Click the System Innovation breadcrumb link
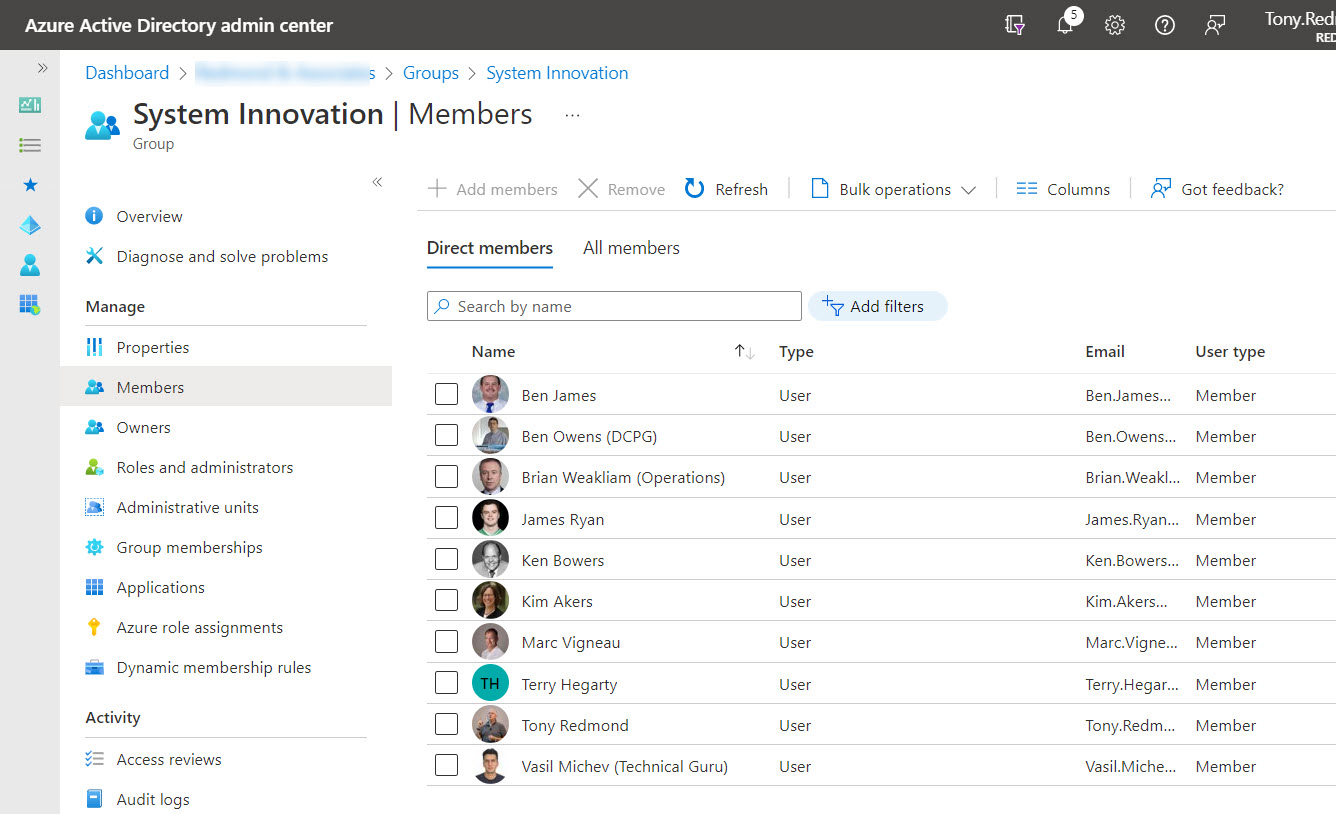Screen dimensions: 1336x814 (557, 73)
